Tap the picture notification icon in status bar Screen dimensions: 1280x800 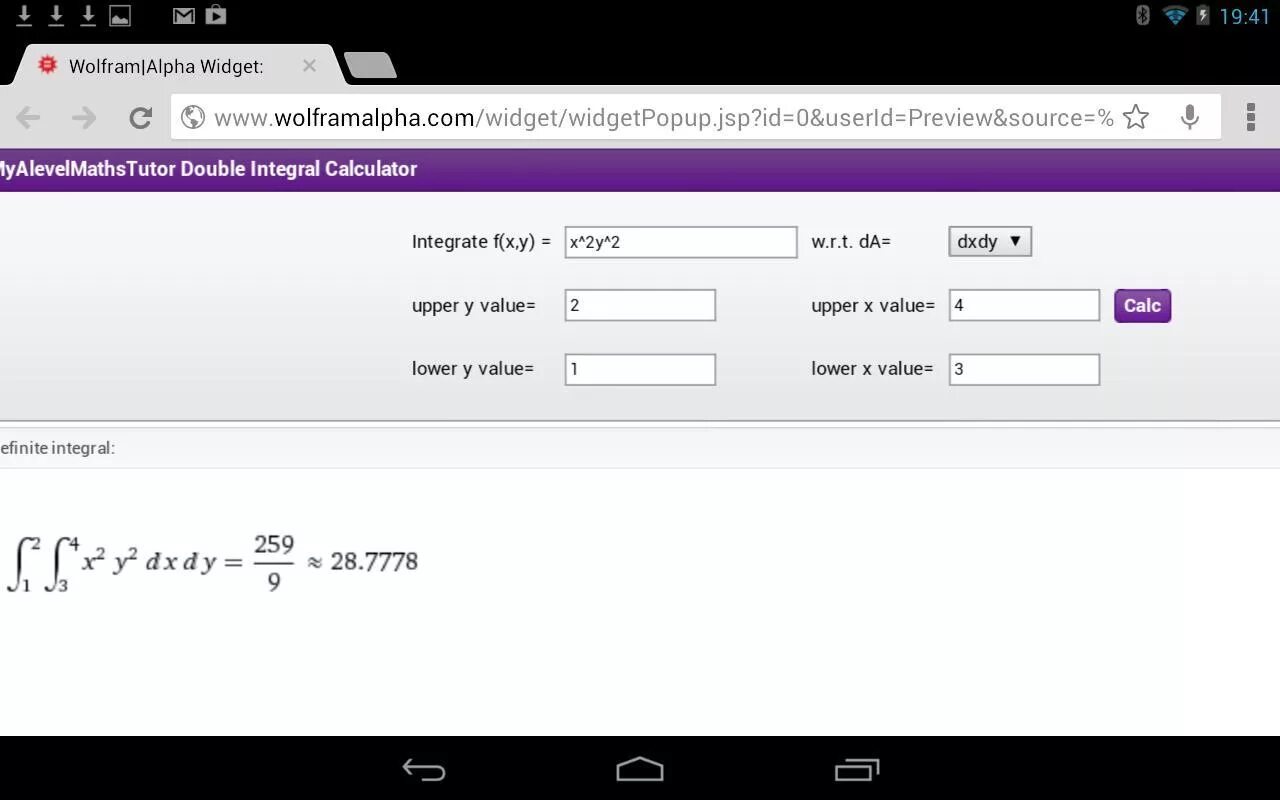[120, 15]
